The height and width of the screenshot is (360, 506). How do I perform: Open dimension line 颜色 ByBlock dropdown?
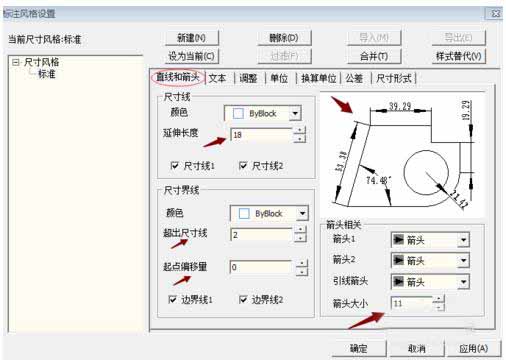(x=295, y=113)
